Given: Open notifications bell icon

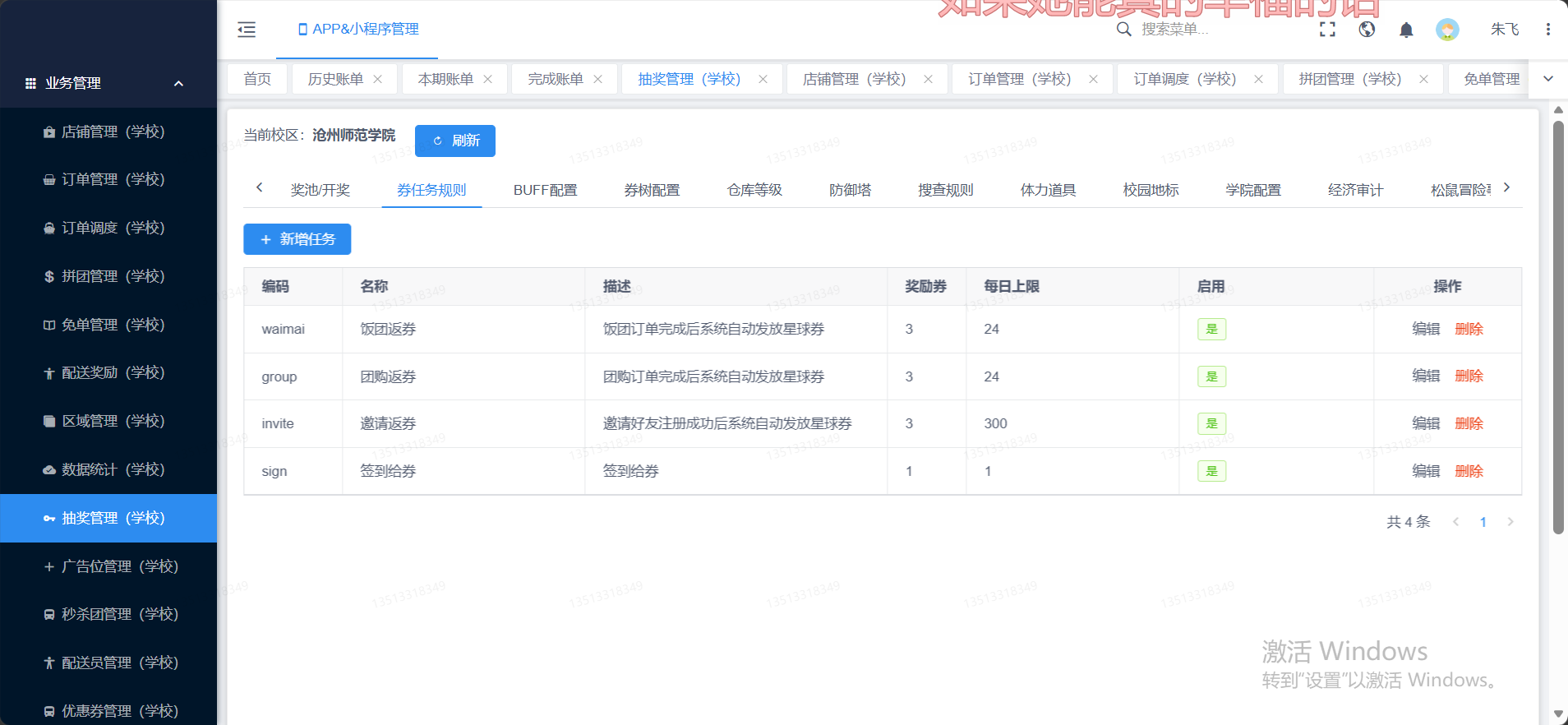Looking at the screenshot, I should pyautogui.click(x=1406, y=30).
